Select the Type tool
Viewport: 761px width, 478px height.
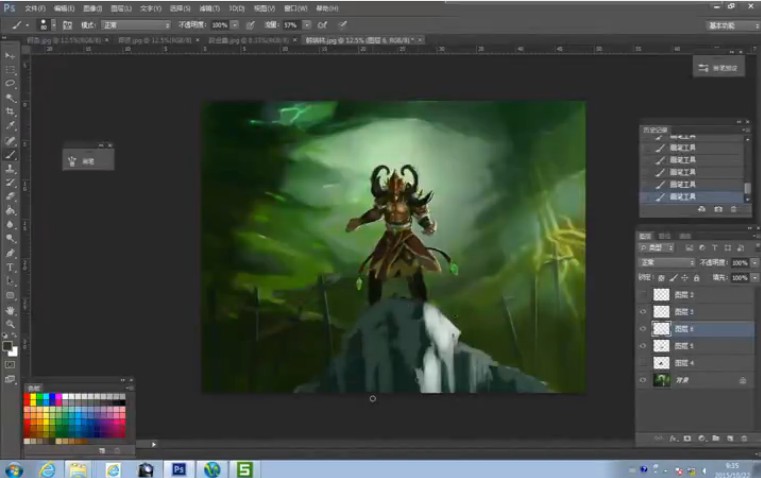click(x=10, y=267)
